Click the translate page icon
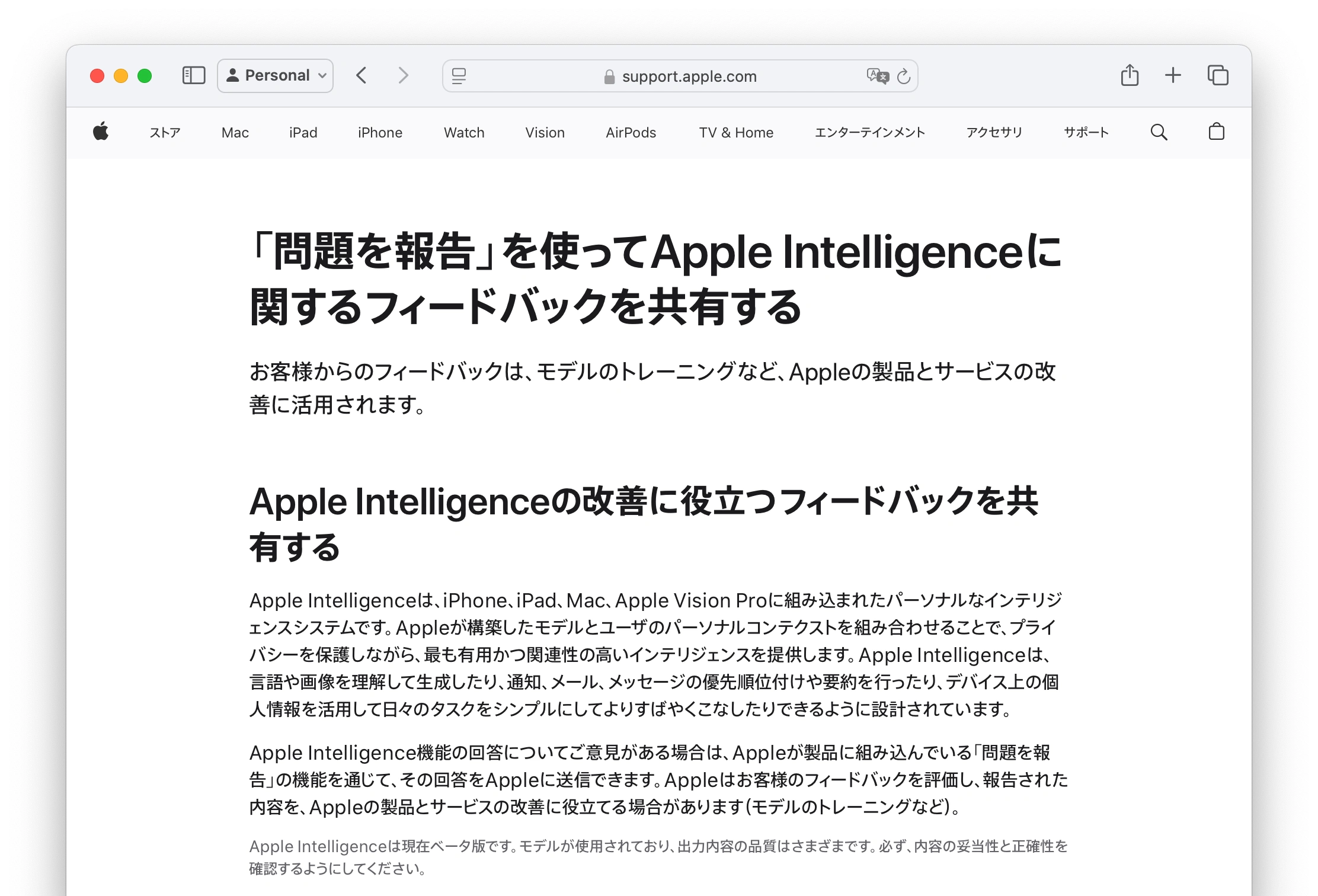1318x896 pixels. (x=877, y=76)
